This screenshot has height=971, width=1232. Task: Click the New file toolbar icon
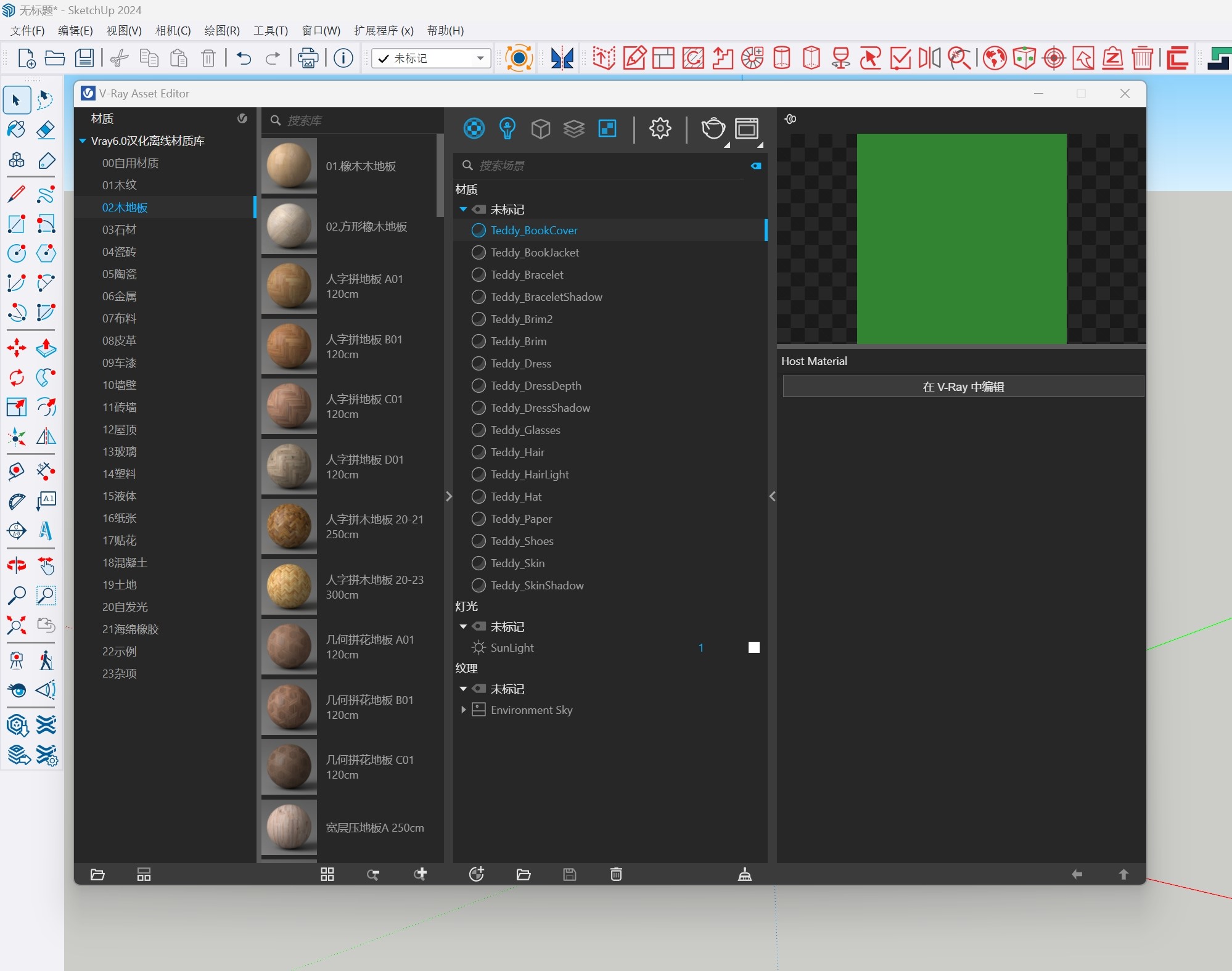pyautogui.click(x=26, y=58)
